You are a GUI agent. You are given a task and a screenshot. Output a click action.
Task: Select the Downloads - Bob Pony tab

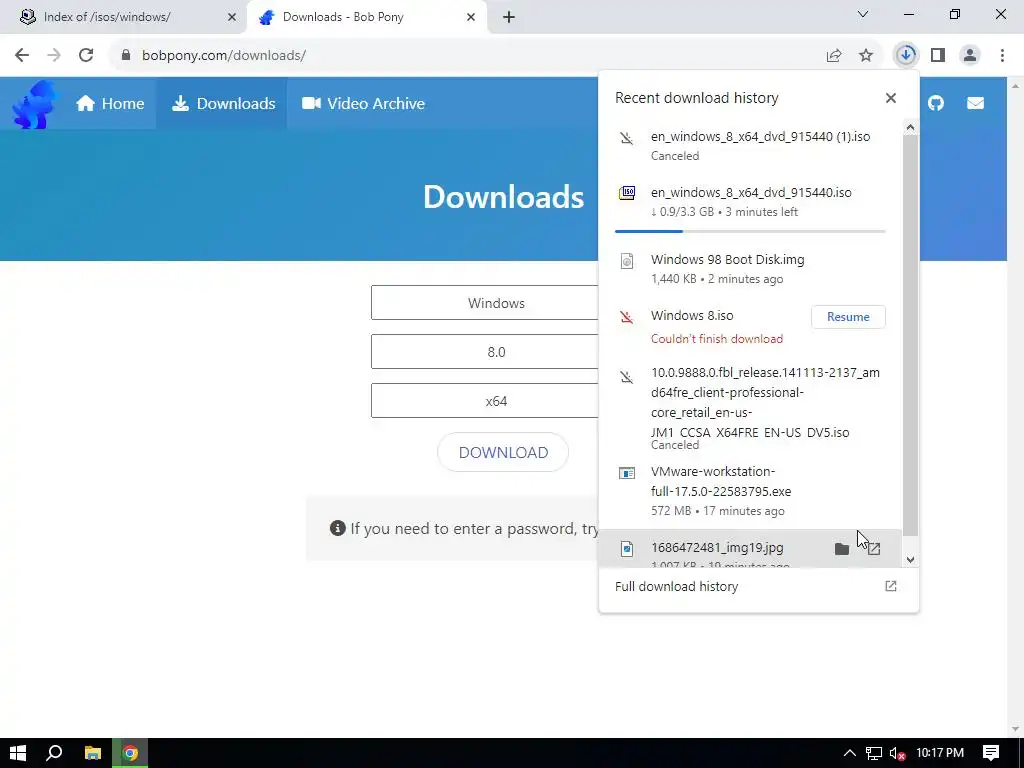point(366,17)
